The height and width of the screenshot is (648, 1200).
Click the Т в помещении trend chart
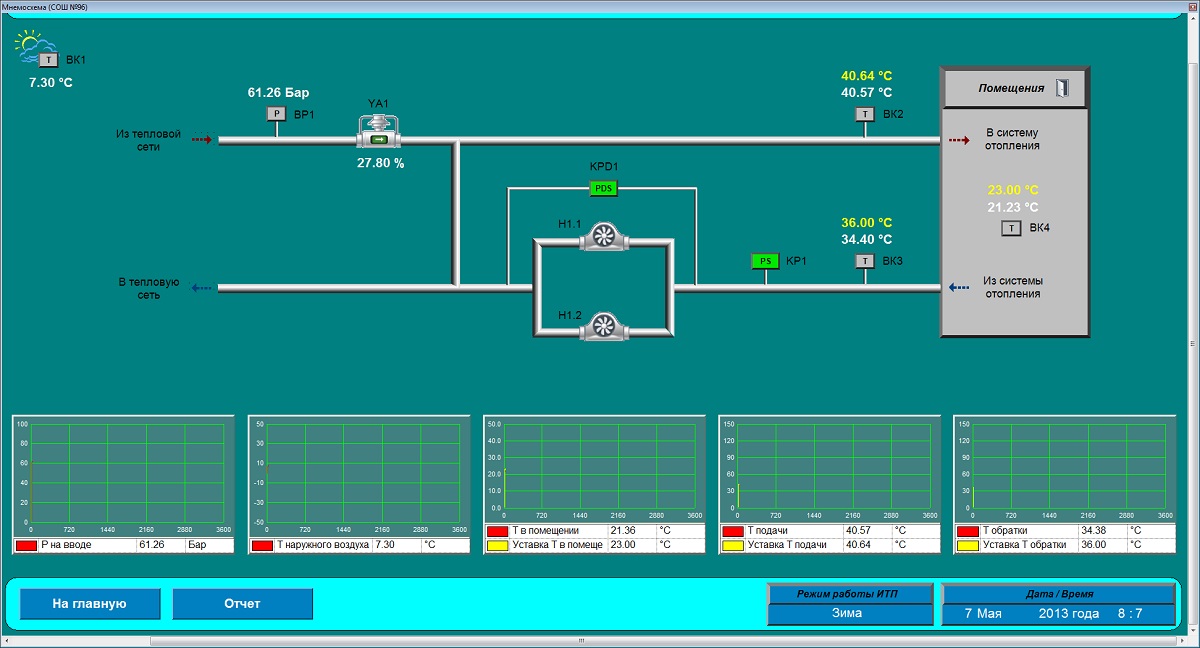click(599, 470)
